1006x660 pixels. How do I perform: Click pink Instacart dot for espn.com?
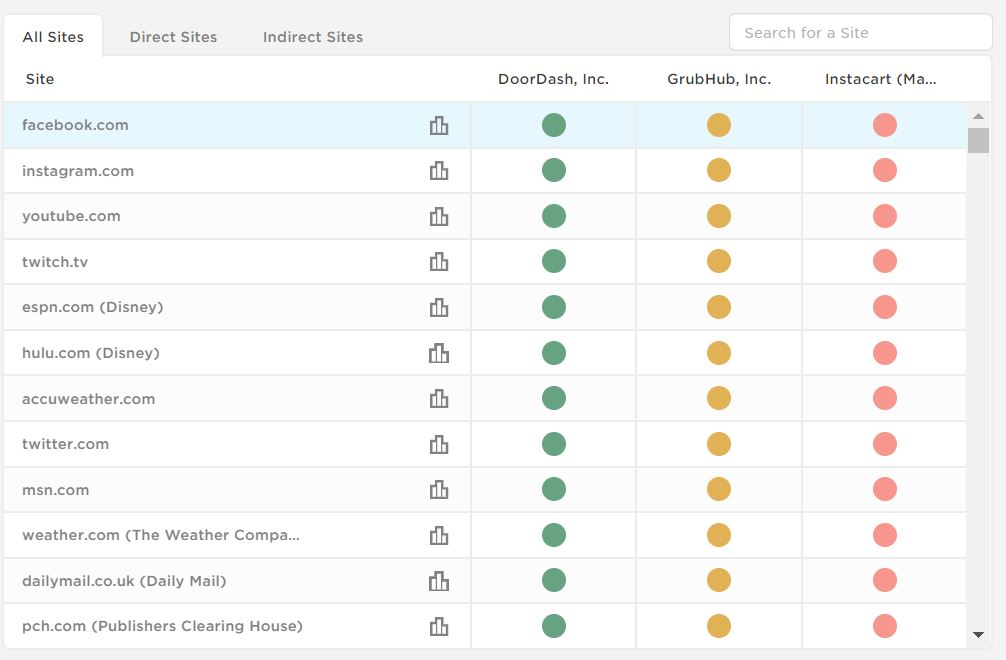point(885,307)
